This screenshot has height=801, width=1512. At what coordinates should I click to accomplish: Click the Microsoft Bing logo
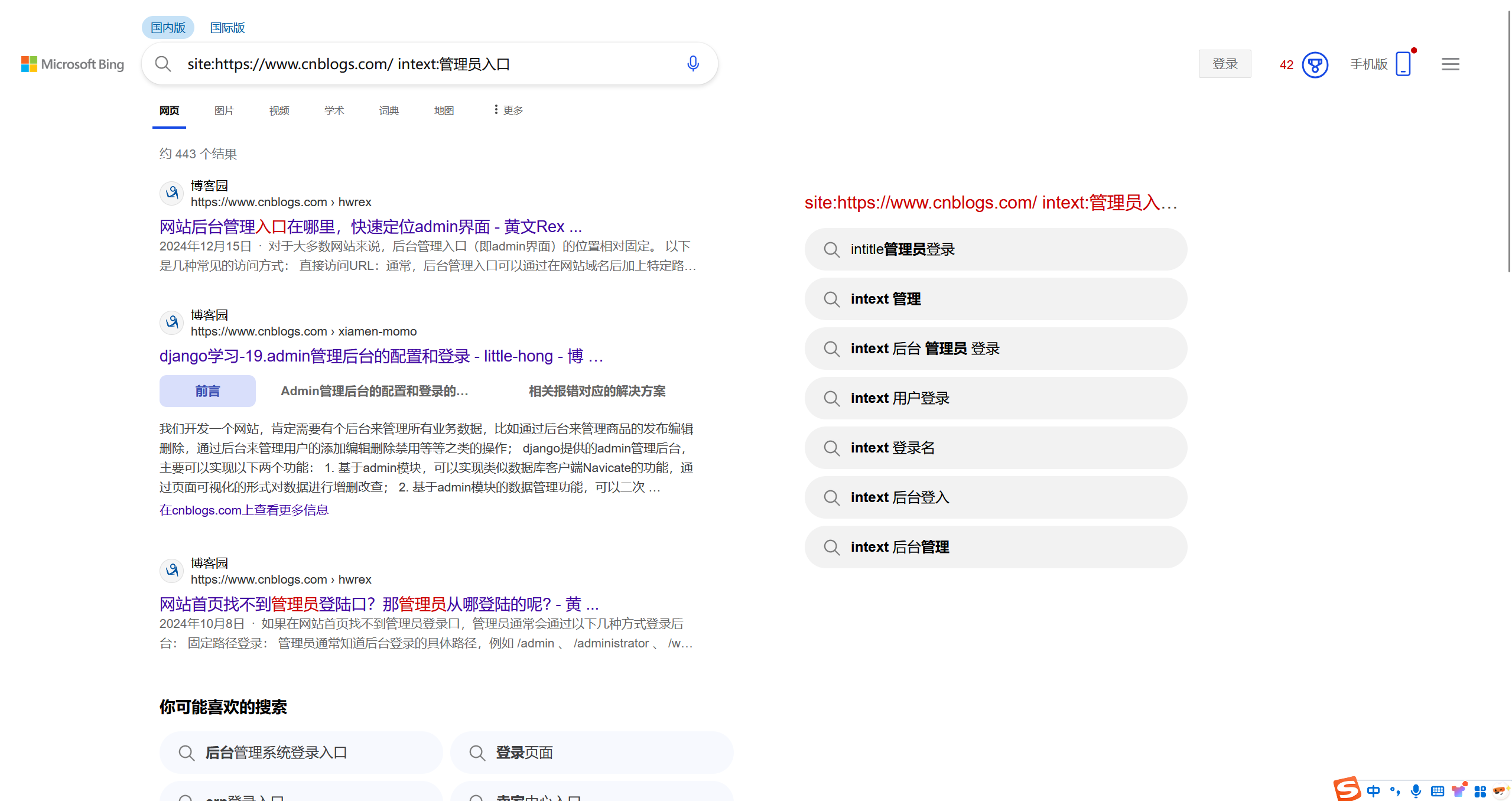point(73,64)
